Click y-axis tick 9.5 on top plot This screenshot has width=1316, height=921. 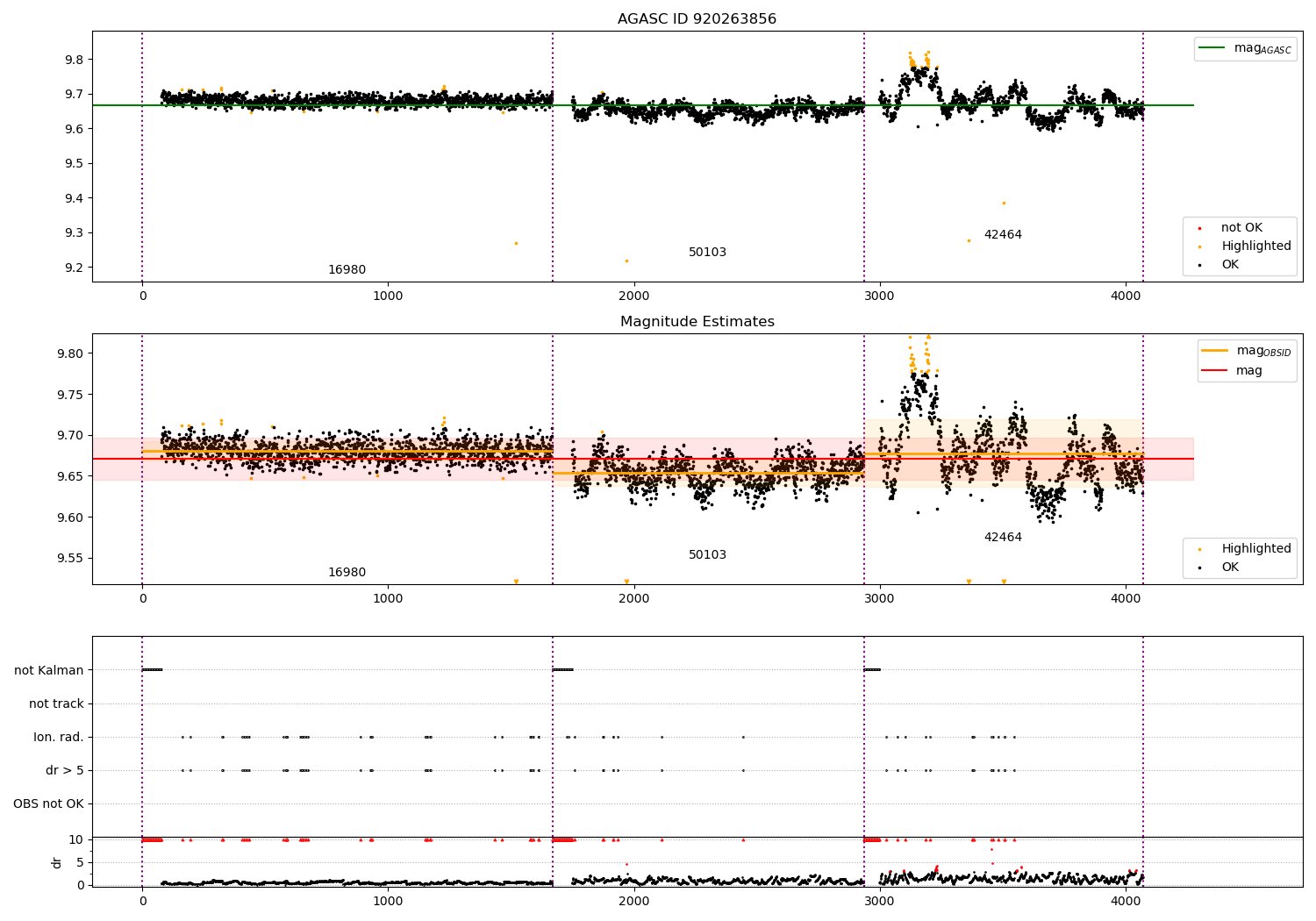[x=73, y=164]
